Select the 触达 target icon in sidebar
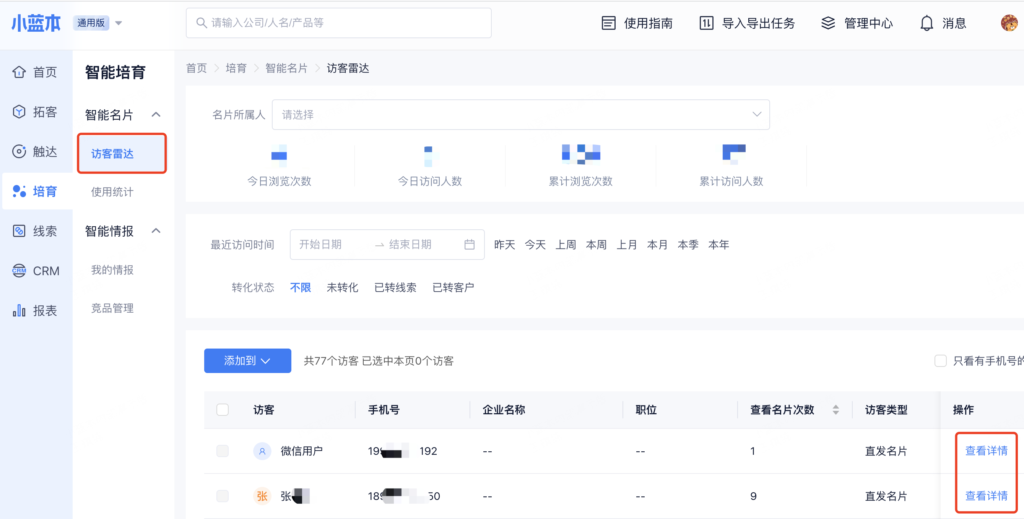 tap(19, 152)
